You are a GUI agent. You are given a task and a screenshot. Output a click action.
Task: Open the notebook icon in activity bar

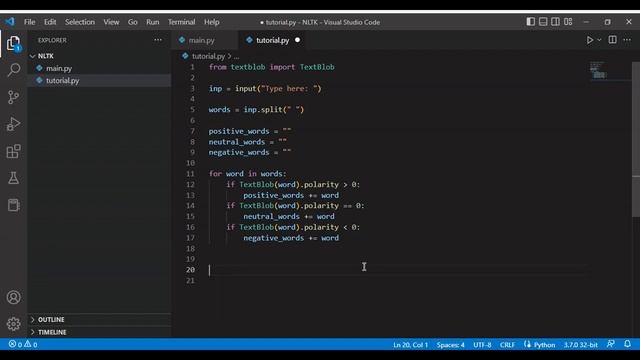pyautogui.click(x=13, y=205)
